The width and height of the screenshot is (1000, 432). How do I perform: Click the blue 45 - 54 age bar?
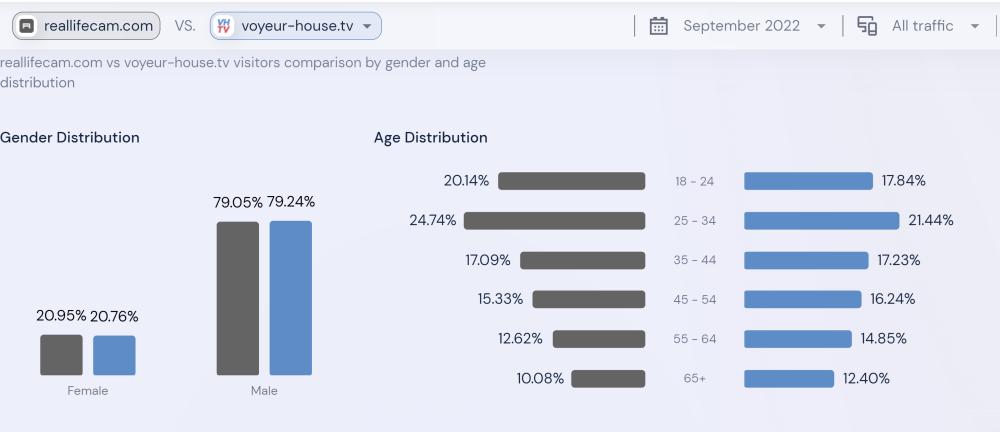[802, 299]
